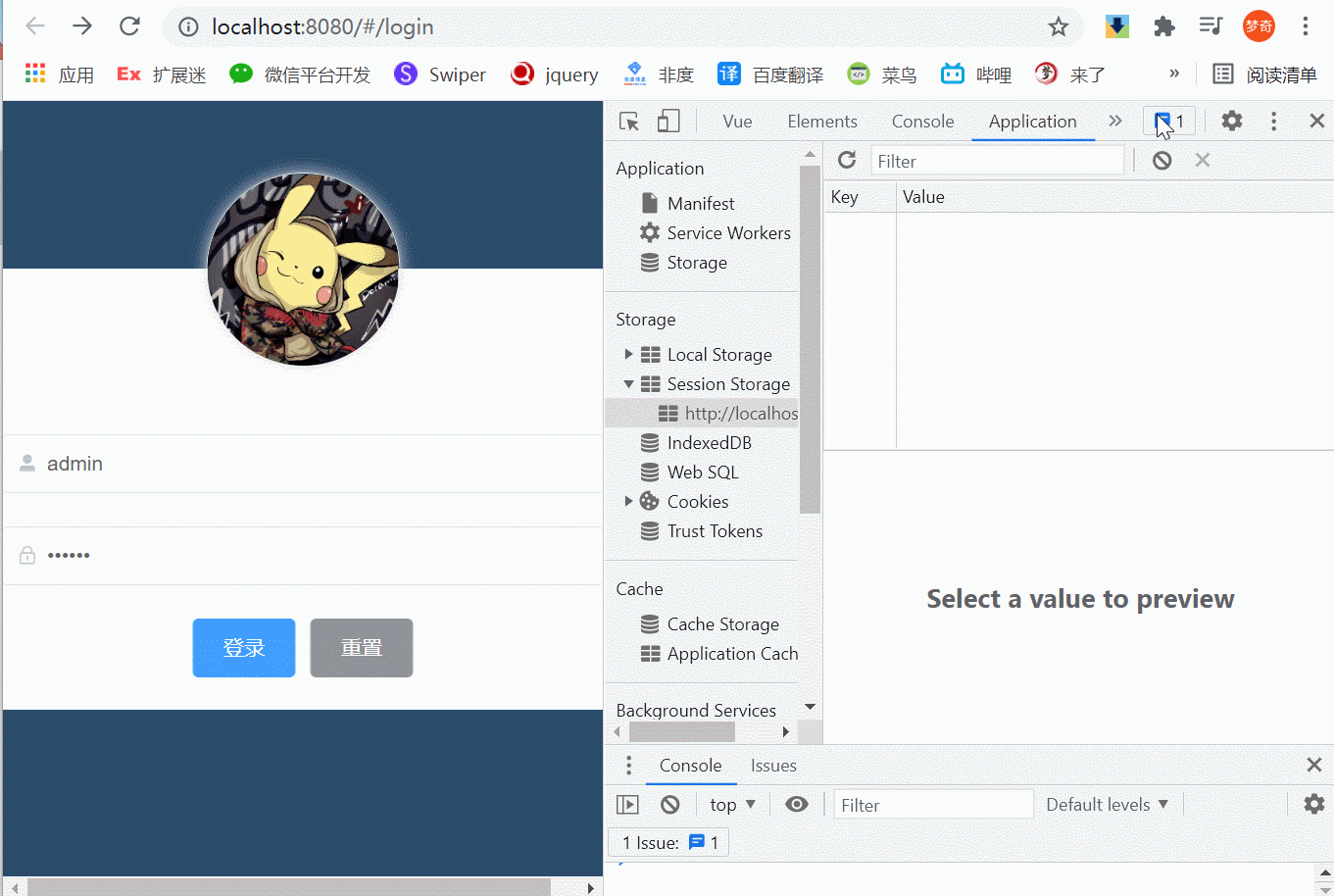Toggle the live expression eye icon

coord(796,805)
